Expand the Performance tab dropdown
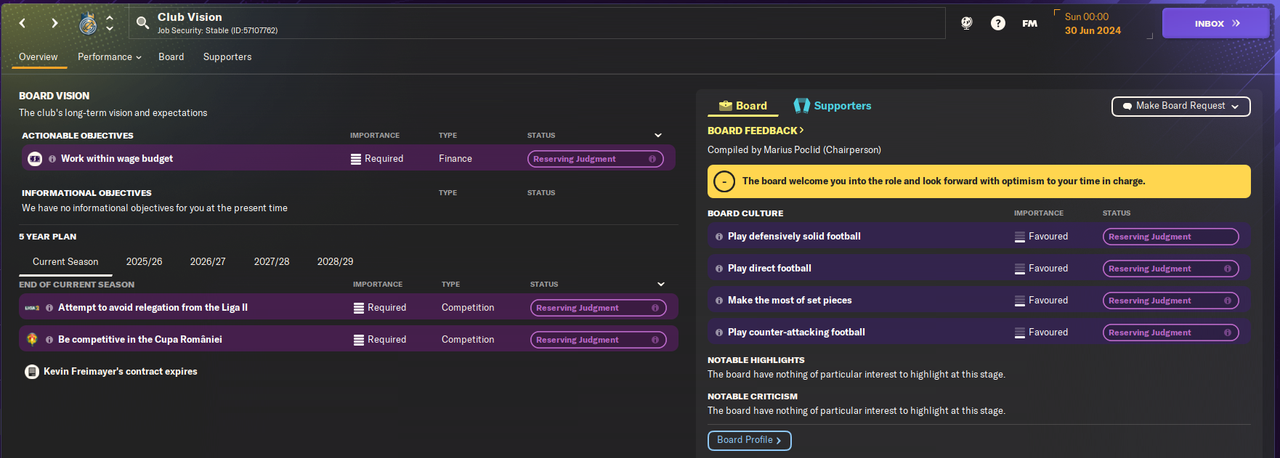This screenshot has height=458, width=1280. coord(110,57)
